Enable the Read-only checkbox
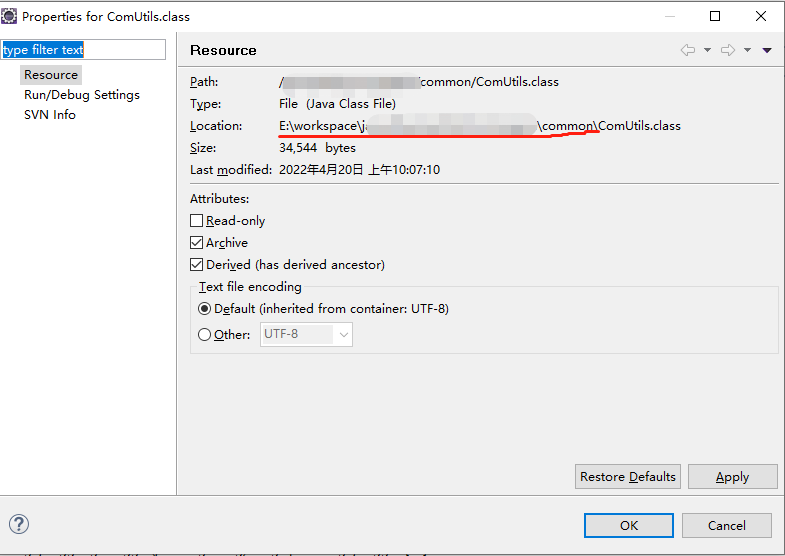 tap(196, 221)
